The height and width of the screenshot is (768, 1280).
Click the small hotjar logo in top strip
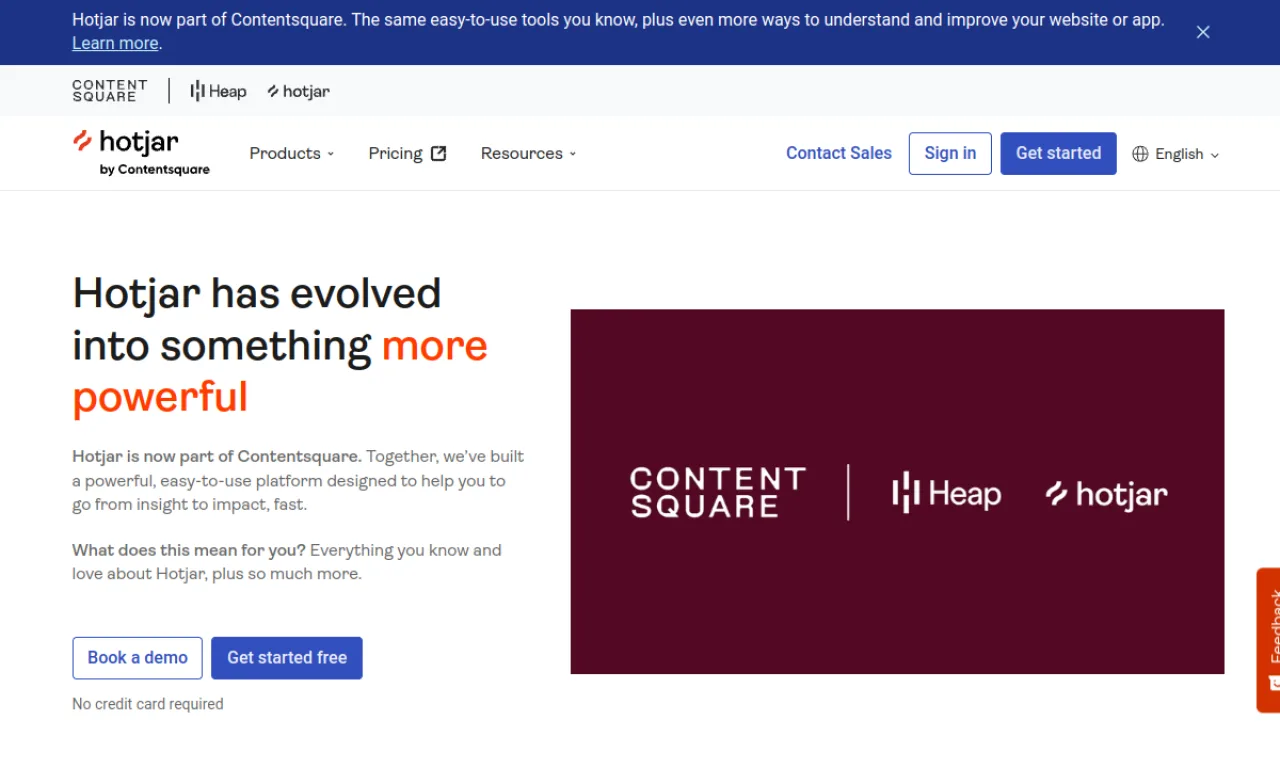coord(298,91)
